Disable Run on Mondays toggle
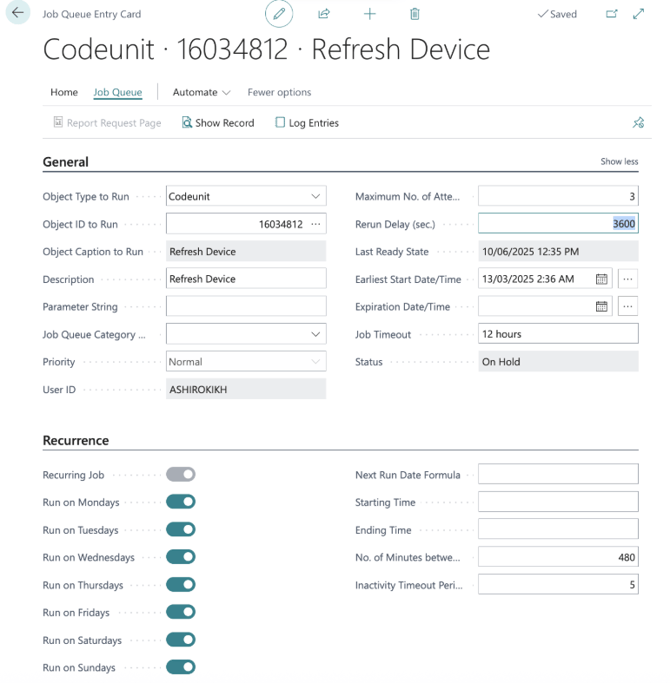Screen dimensions: 670x683 pyautogui.click(x=181, y=502)
